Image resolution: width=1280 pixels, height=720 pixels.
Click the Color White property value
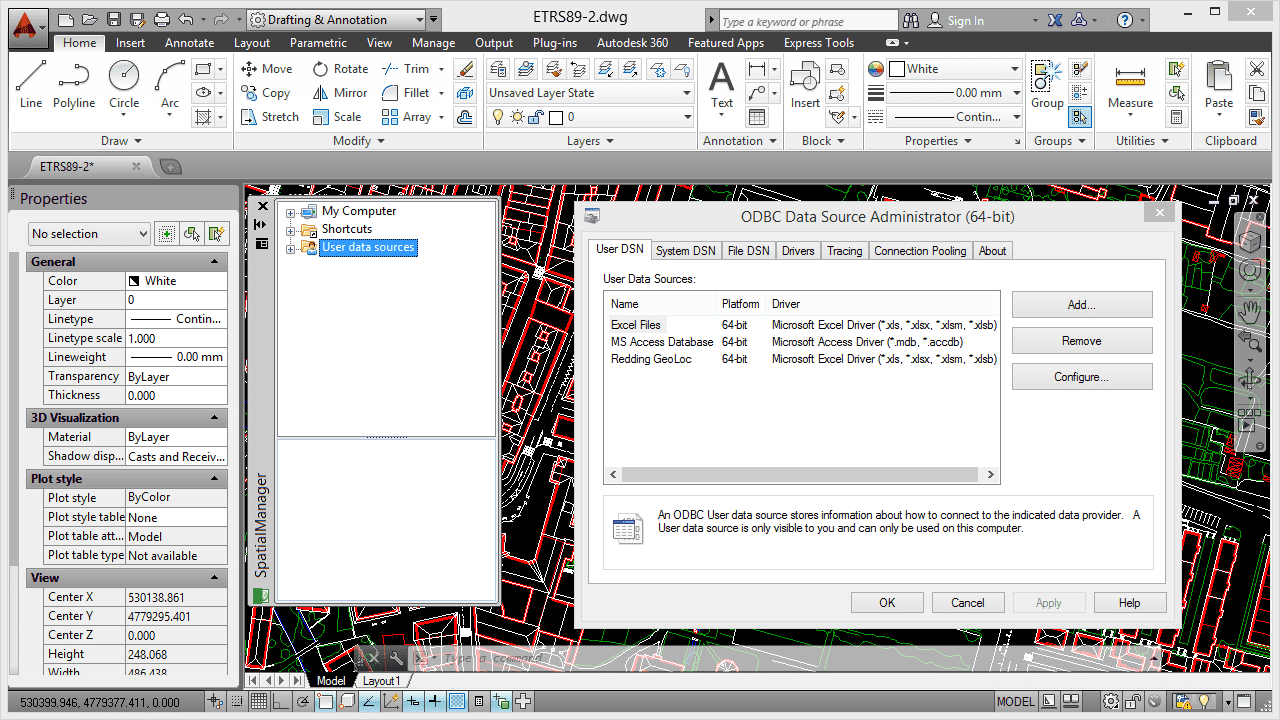click(x=176, y=281)
